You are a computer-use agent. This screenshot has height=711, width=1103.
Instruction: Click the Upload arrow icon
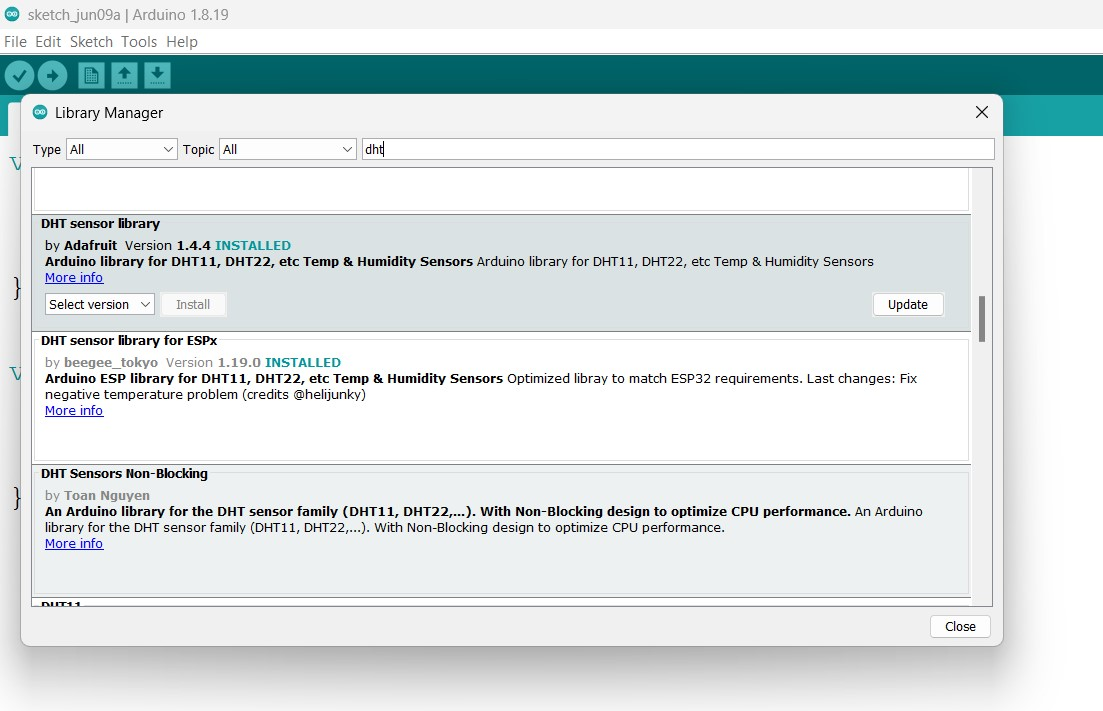52,75
